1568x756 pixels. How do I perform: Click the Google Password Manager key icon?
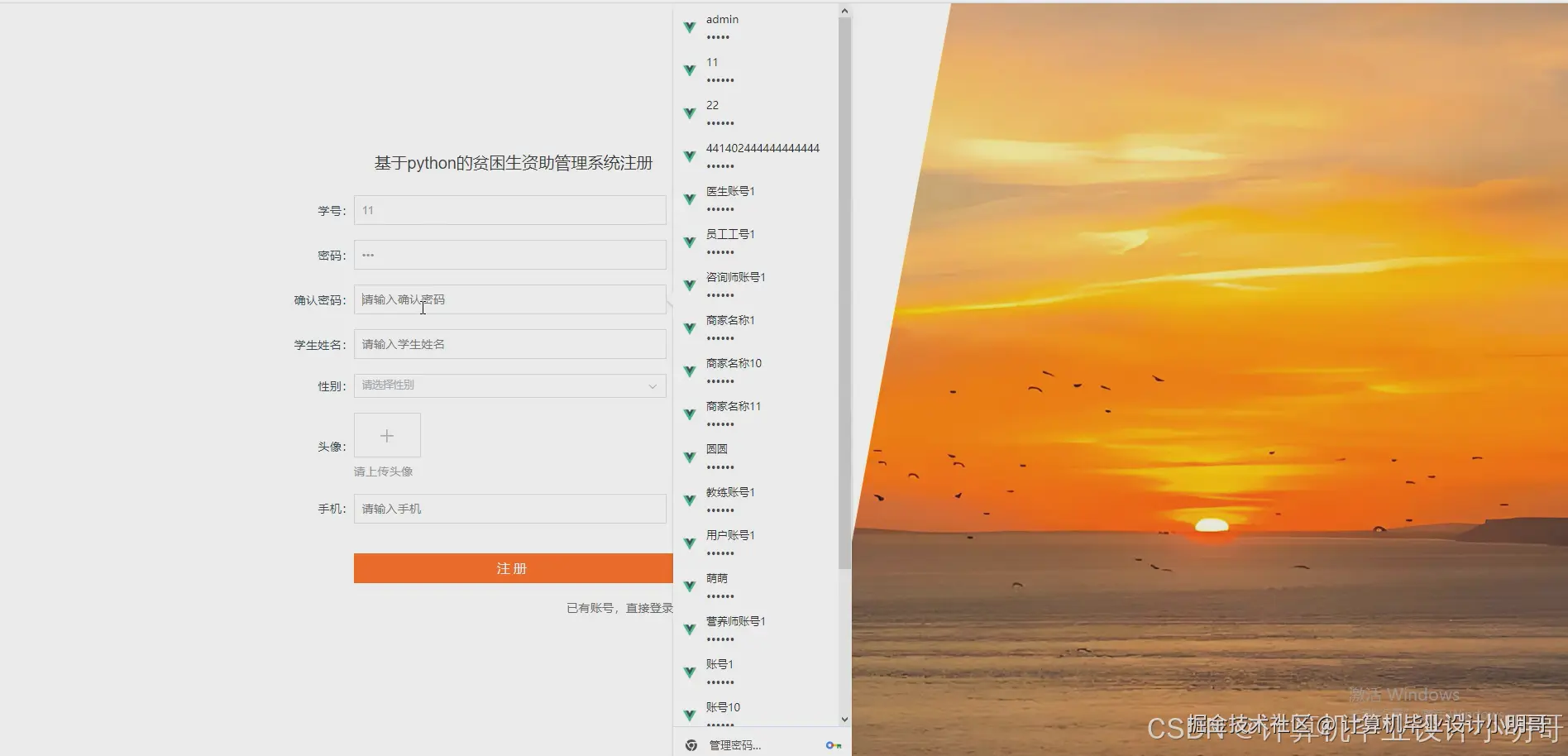point(833,744)
